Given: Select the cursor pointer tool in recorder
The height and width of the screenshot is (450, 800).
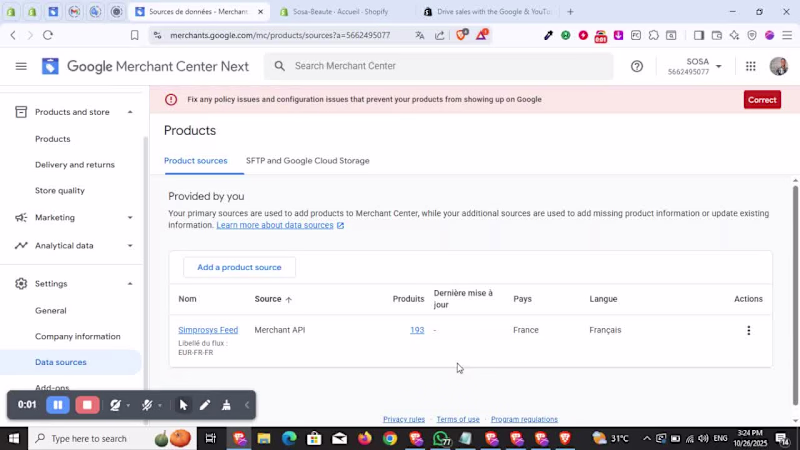Looking at the screenshot, I should click(183, 405).
